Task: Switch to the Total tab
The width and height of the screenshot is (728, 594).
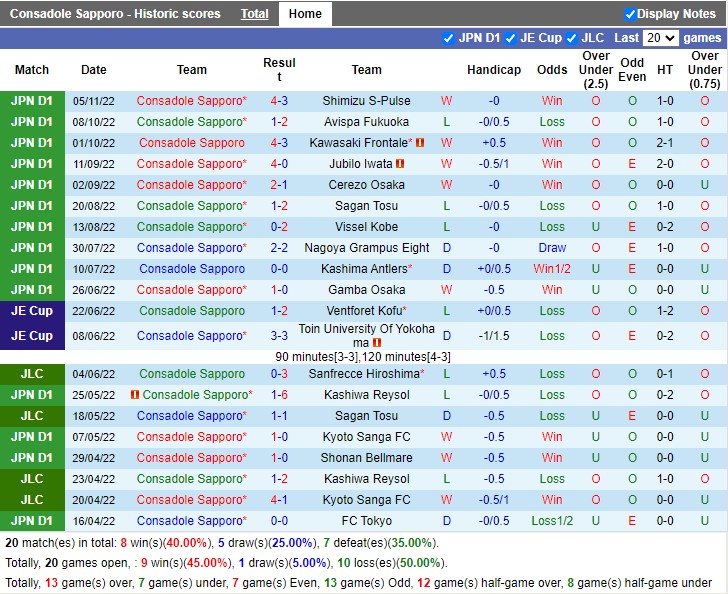Action: coord(254,14)
